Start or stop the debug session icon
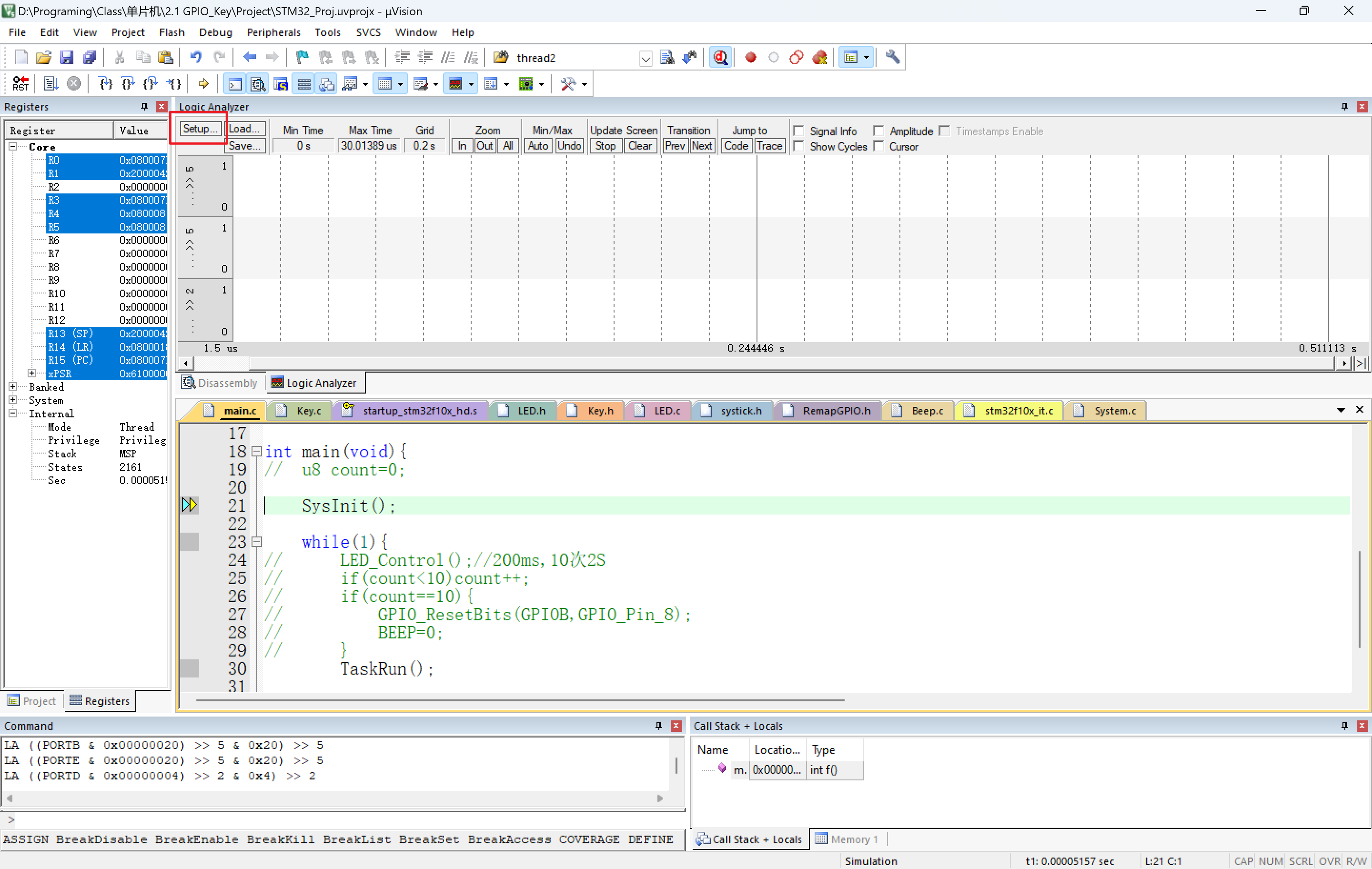The image size is (1372, 869). 720,58
